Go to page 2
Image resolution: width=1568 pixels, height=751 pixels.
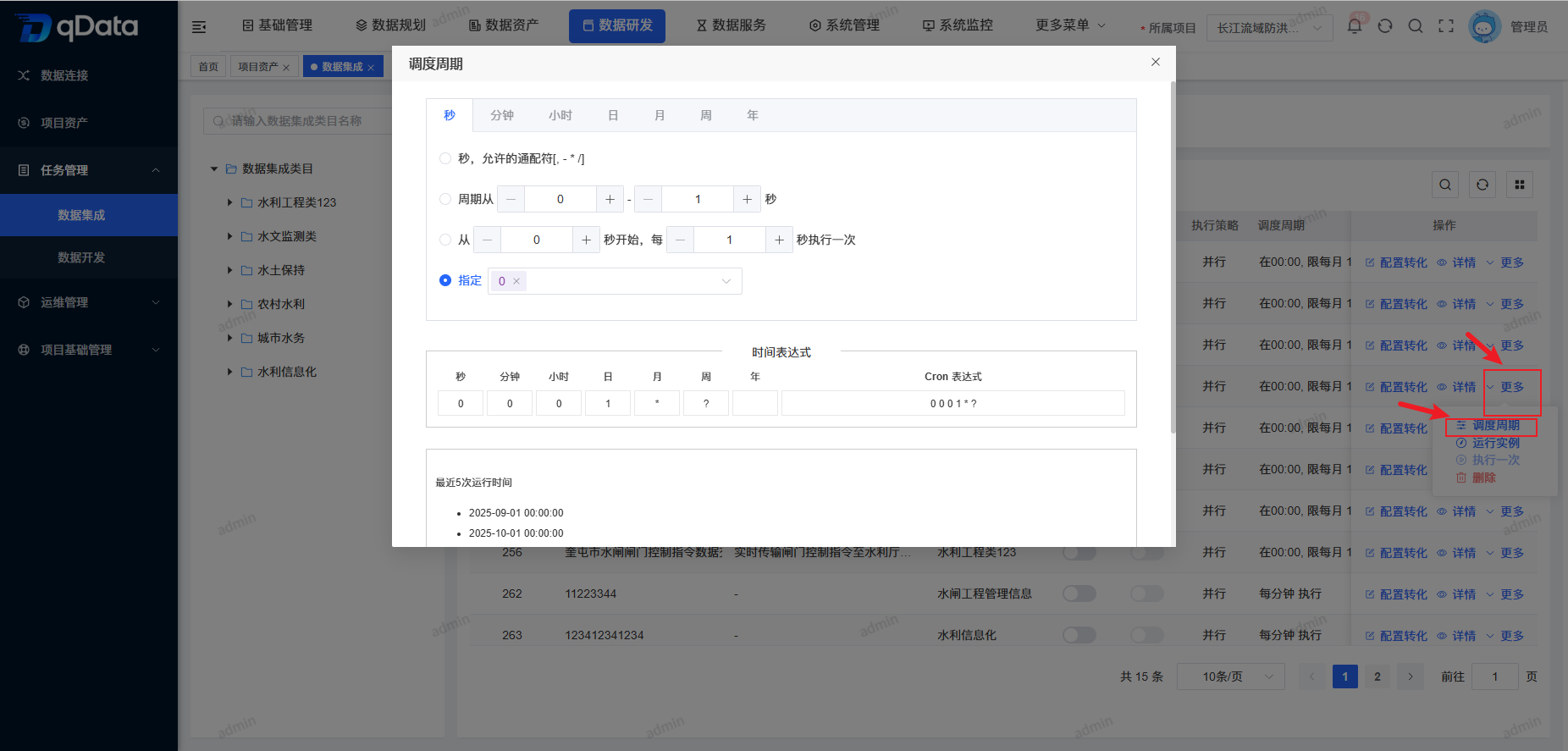click(1378, 676)
